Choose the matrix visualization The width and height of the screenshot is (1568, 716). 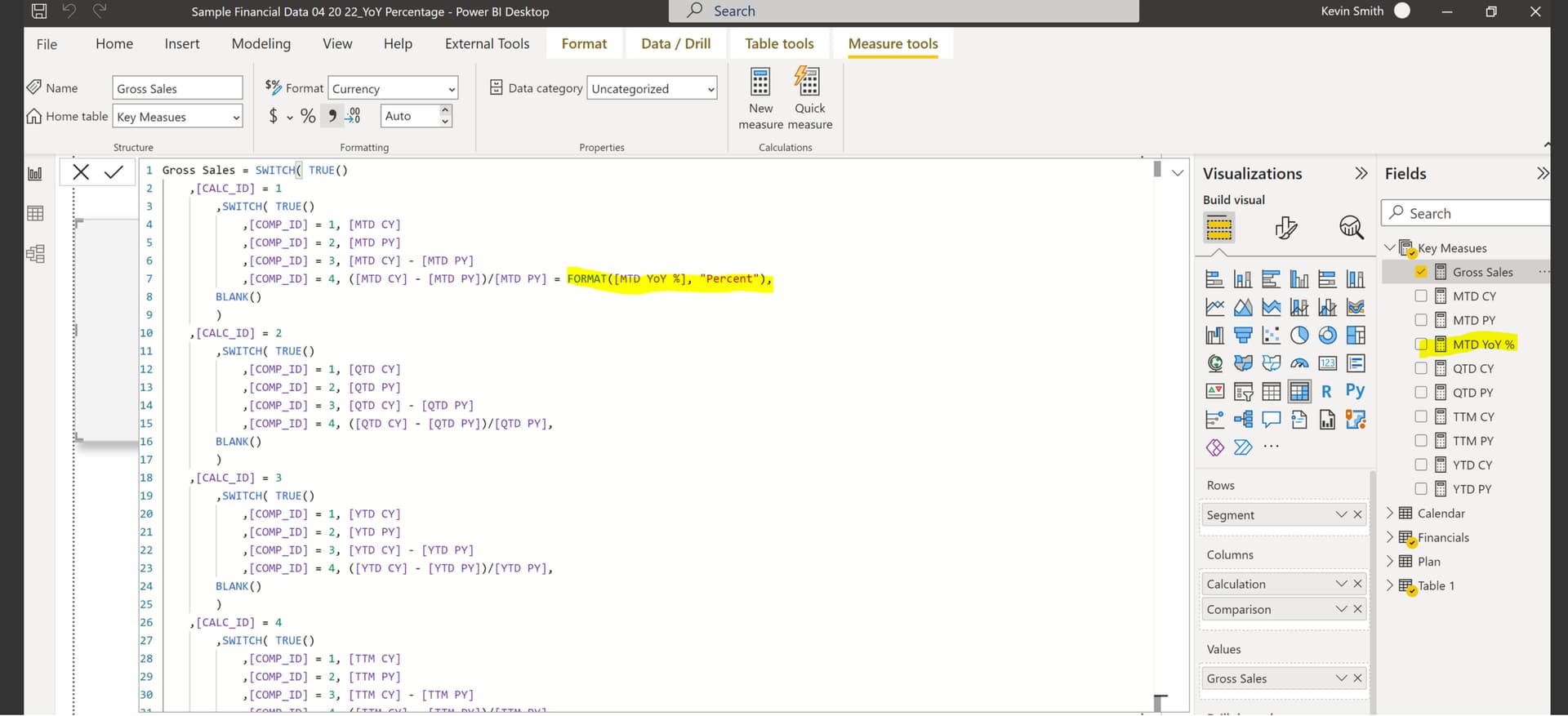[1299, 392]
